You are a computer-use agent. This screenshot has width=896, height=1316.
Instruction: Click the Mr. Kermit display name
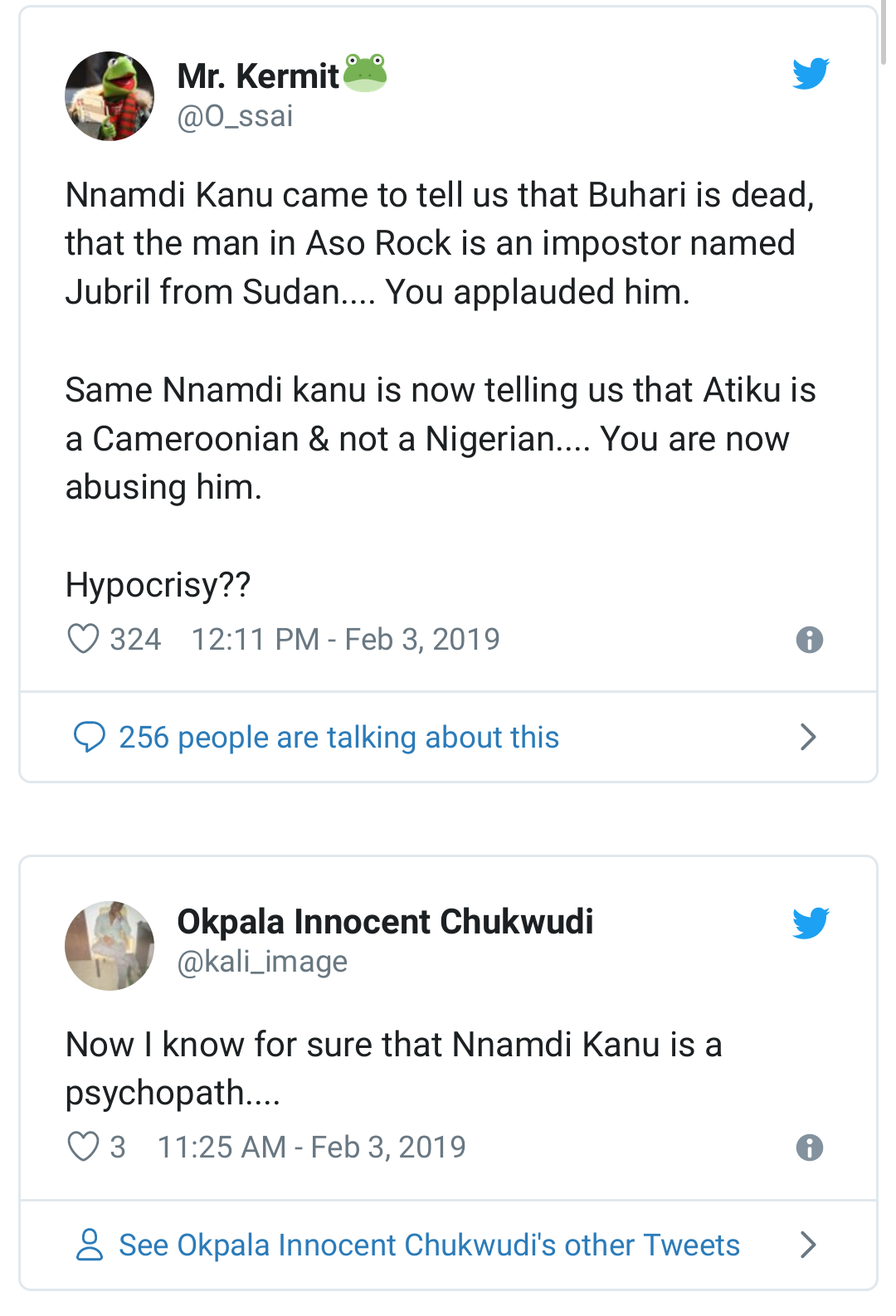pos(258,76)
